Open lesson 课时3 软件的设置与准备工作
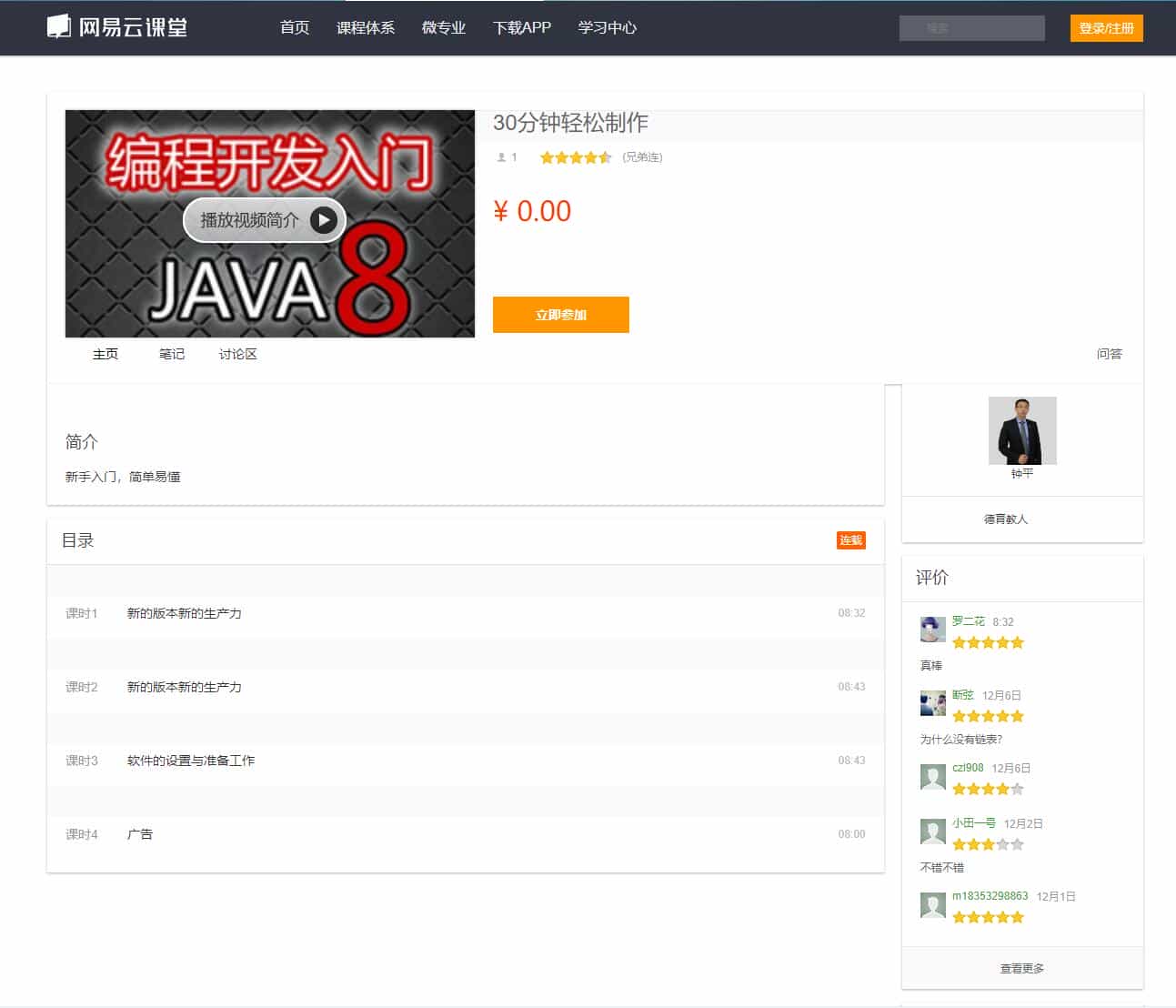The height and width of the screenshot is (1008, 1176). click(x=466, y=761)
